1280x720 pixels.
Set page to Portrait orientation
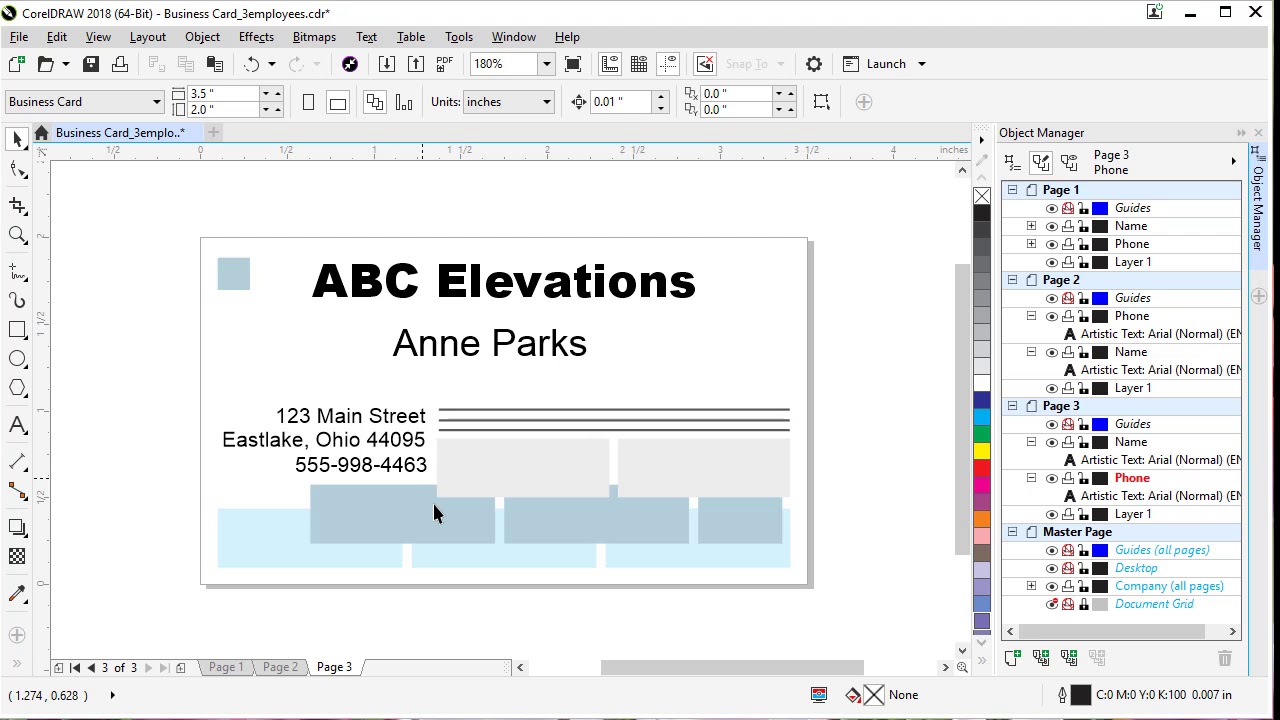[x=309, y=102]
